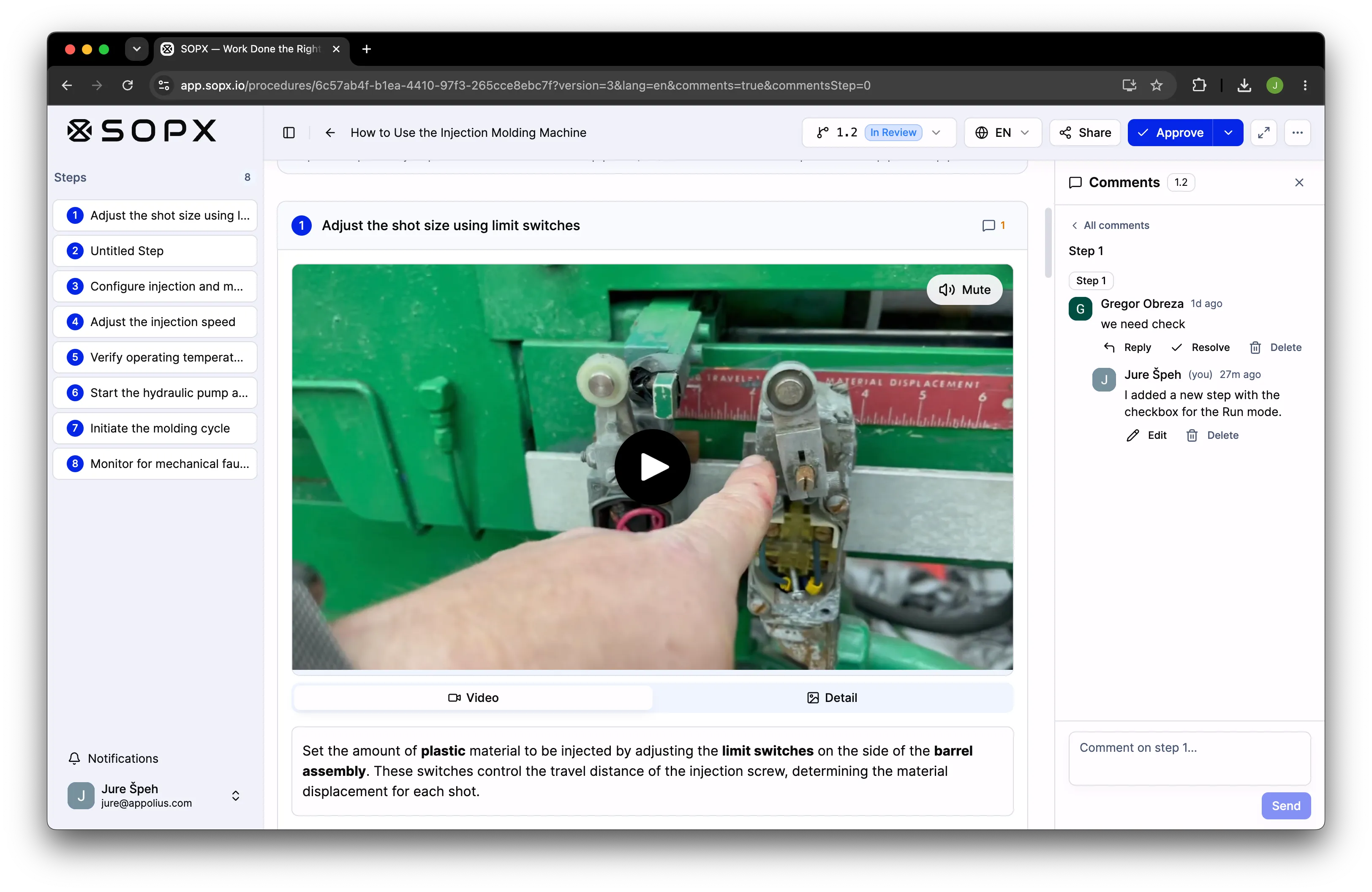
Task: Expand the EN language dropdown
Action: pyautogui.click(x=1002, y=133)
